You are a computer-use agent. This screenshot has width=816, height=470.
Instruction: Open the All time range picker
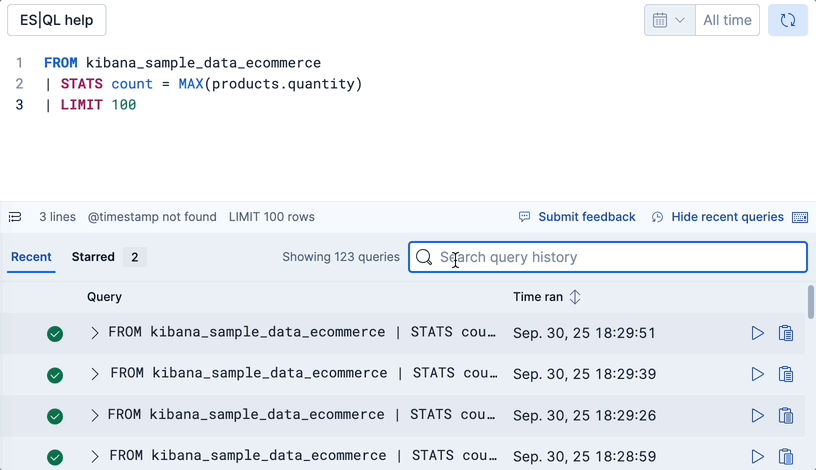click(x=727, y=20)
